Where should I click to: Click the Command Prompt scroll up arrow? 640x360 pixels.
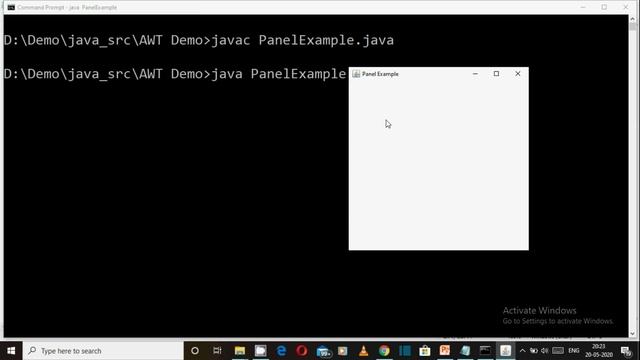(x=633, y=18)
